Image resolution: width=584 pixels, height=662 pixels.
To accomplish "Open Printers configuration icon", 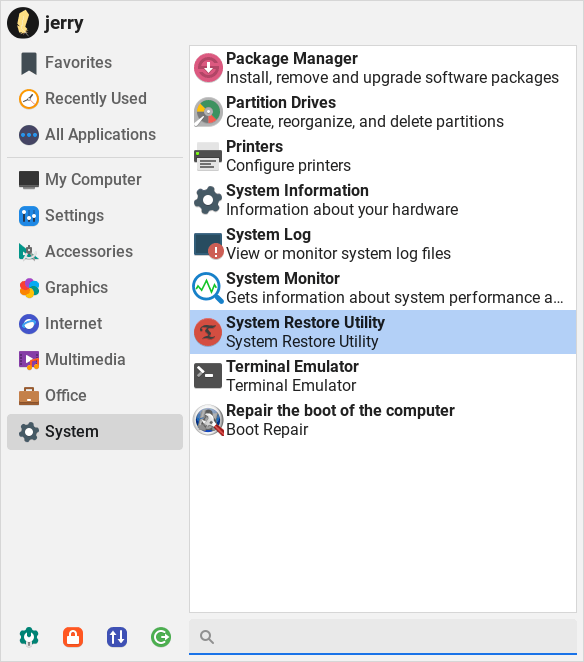I will pos(208,156).
